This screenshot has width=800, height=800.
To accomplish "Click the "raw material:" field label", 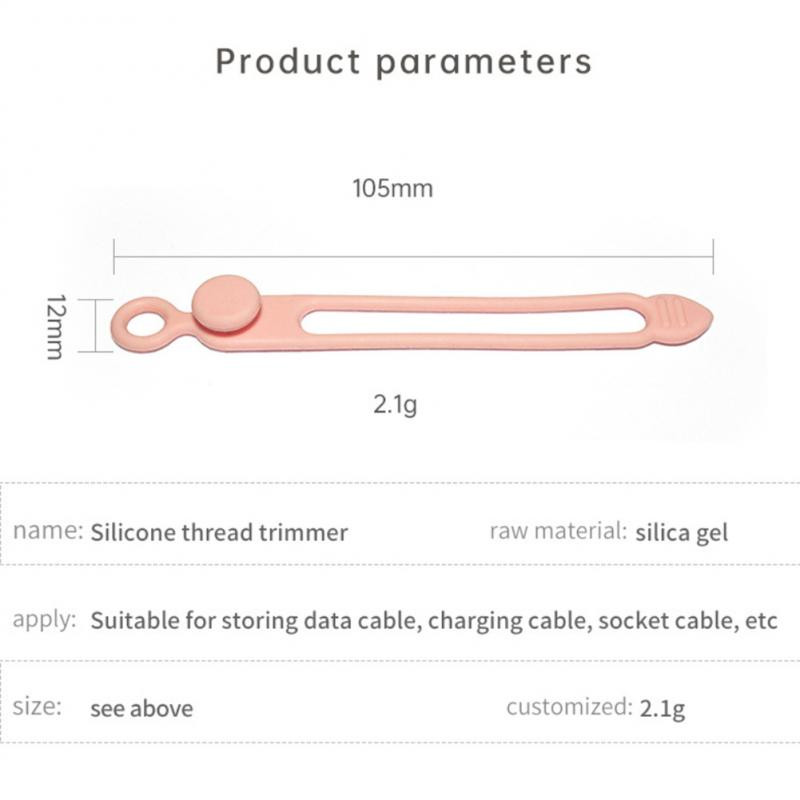I will (x=557, y=531).
